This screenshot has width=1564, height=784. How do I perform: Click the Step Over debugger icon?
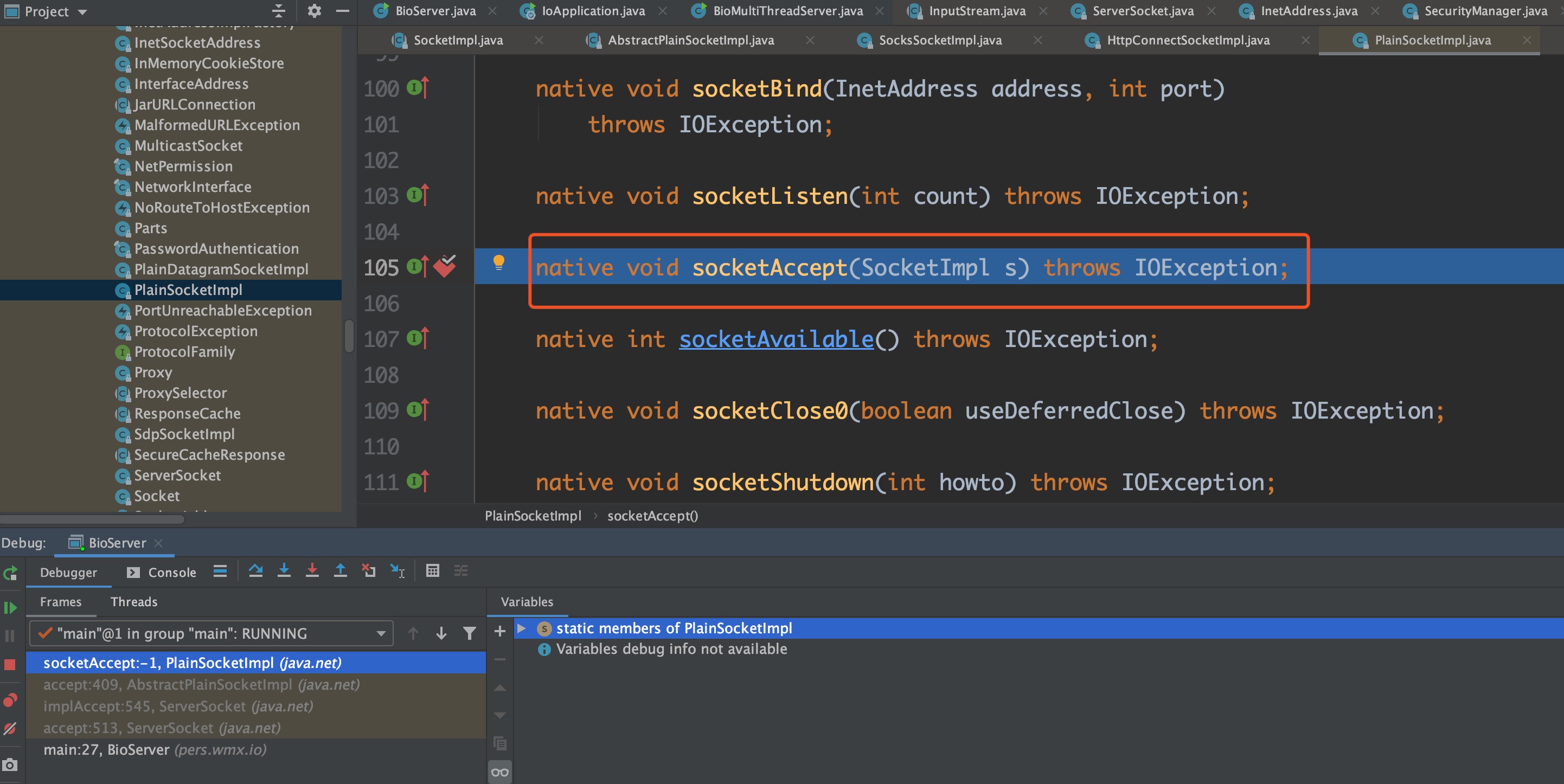255,571
